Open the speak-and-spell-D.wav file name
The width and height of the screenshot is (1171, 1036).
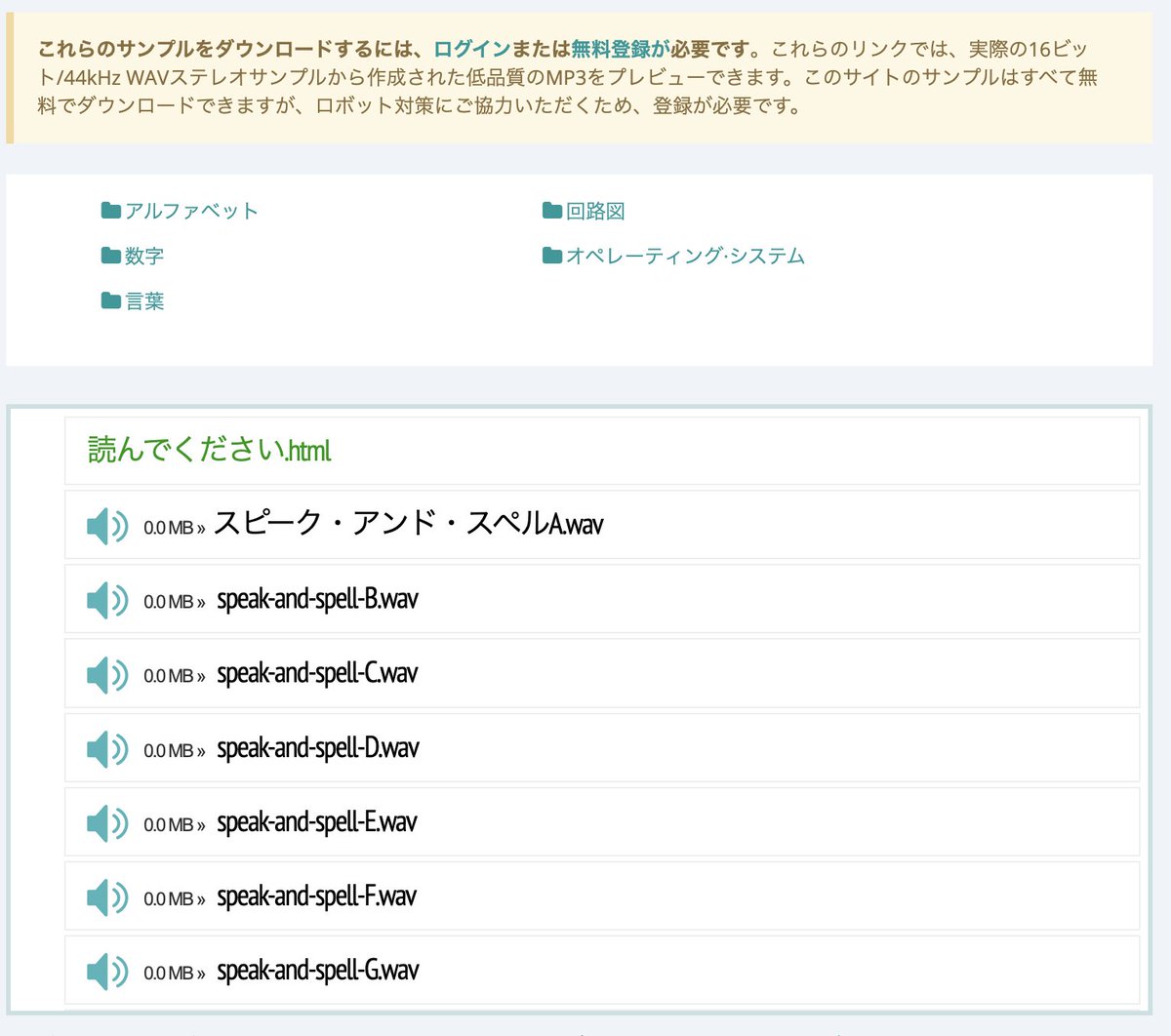[318, 748]
